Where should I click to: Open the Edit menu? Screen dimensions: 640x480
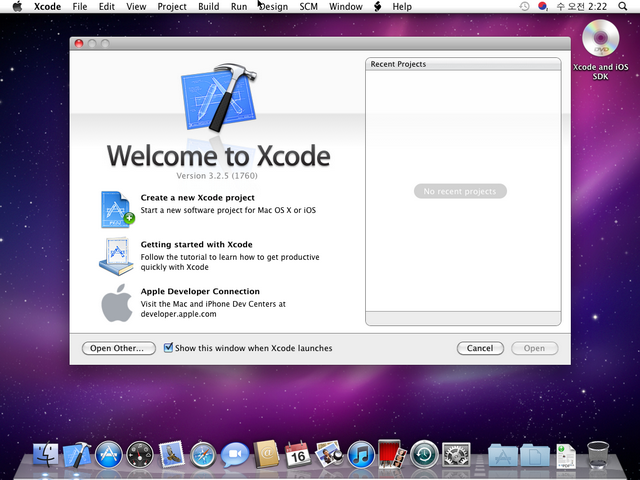coord(107,7)
